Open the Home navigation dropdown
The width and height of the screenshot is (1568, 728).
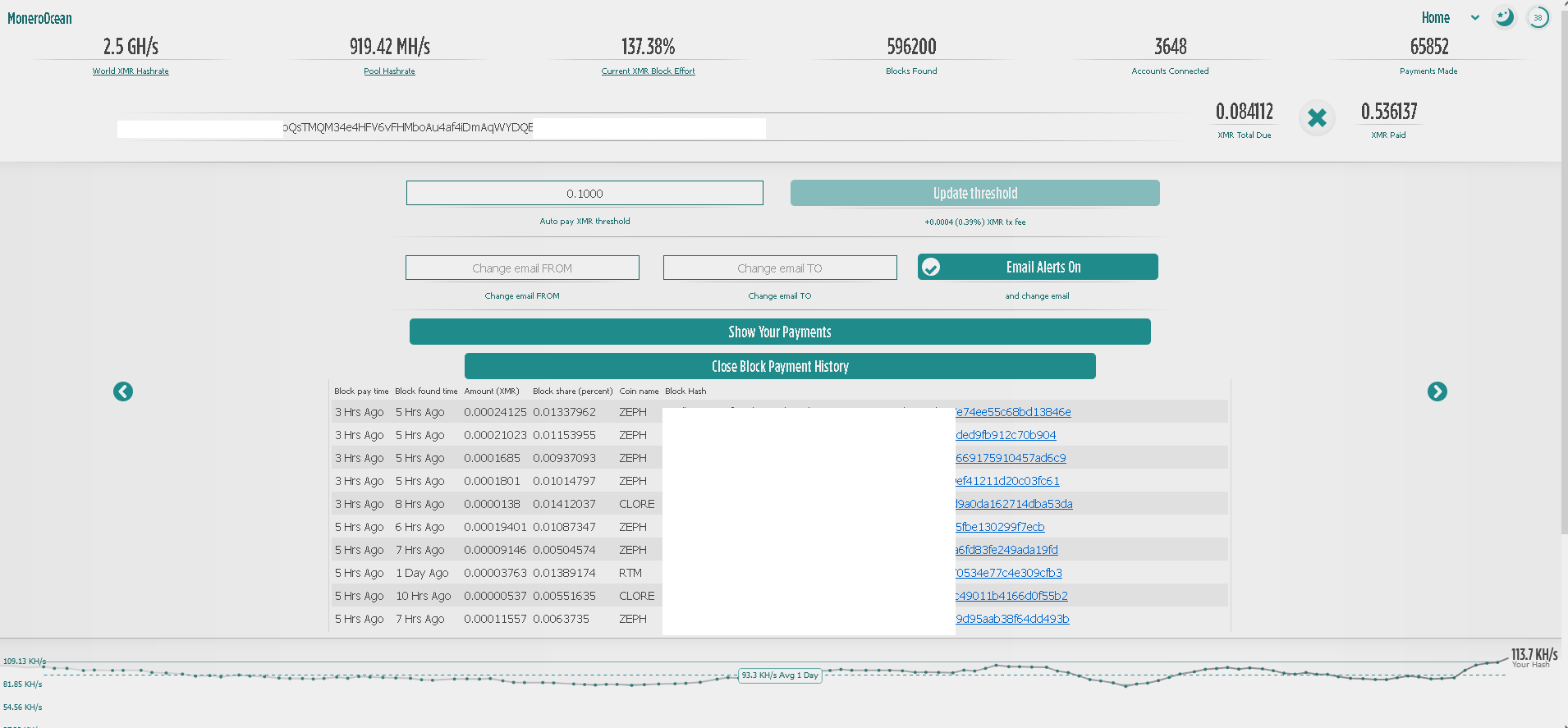click(1451, 17)
